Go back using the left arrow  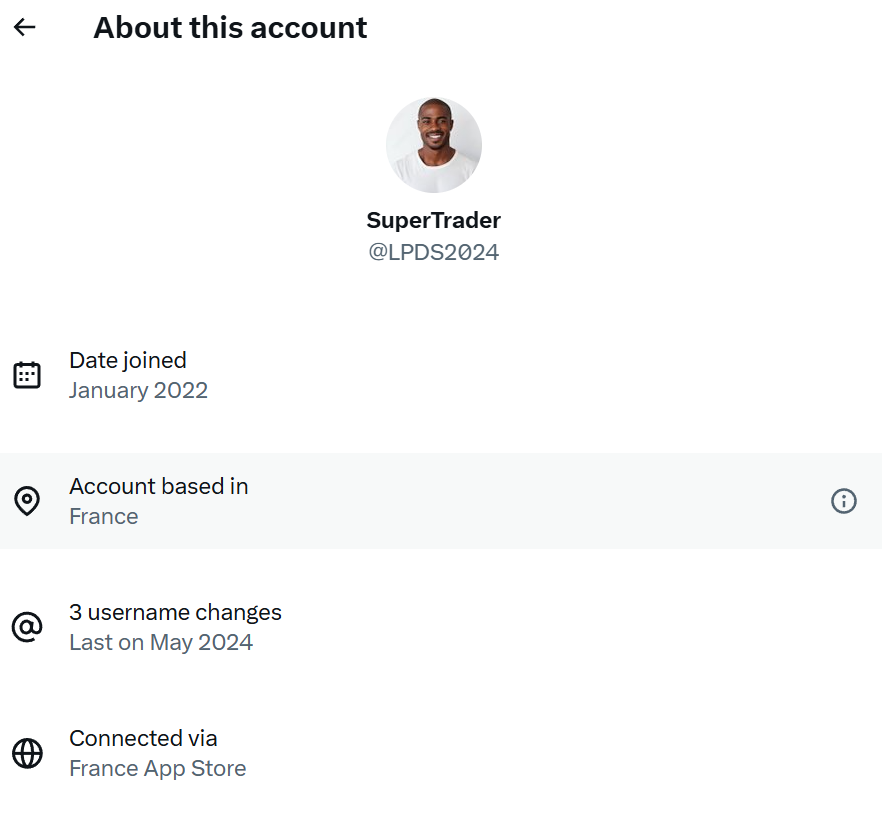pos(25,27)
